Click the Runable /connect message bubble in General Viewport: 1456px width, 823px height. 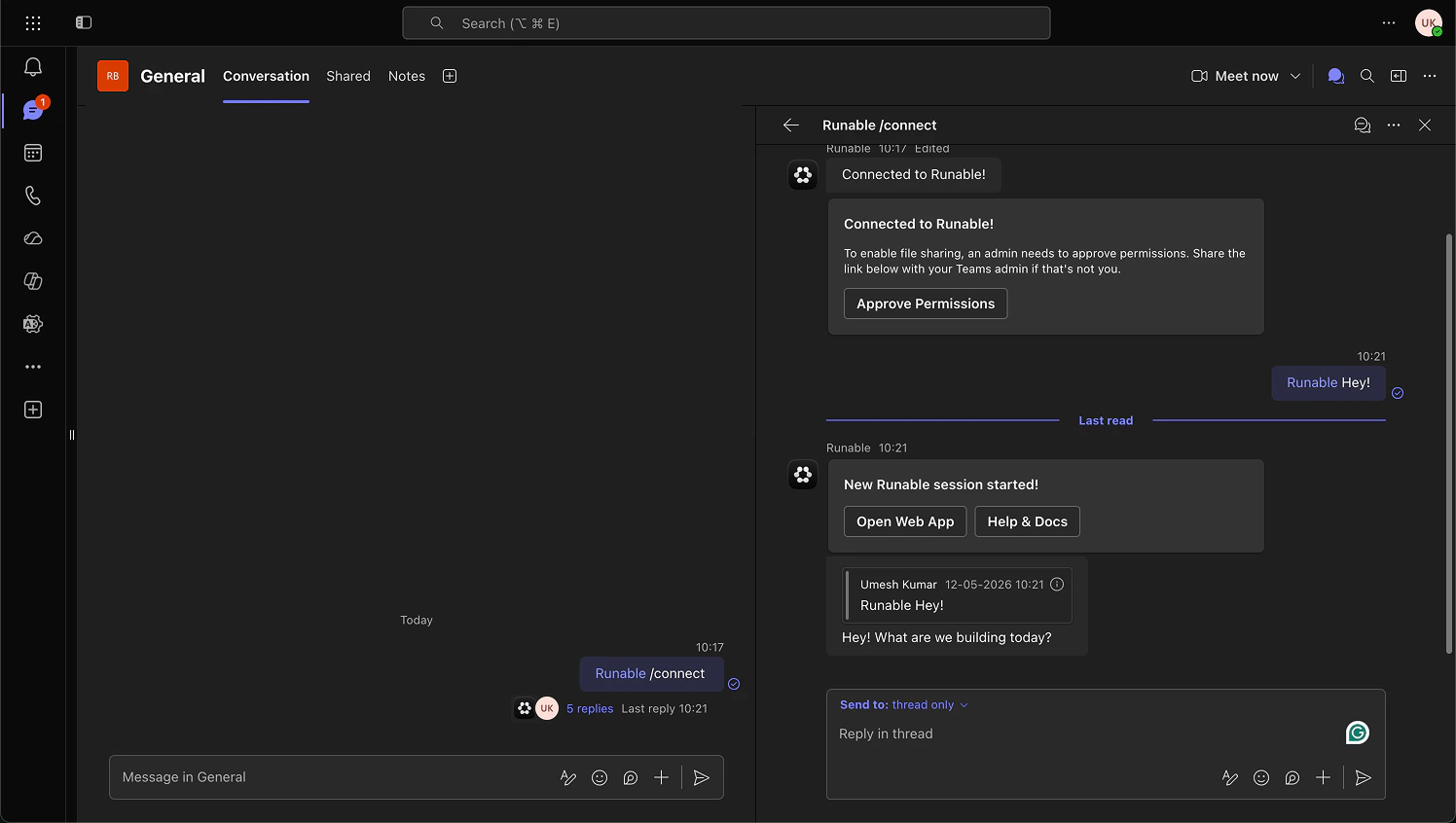(651, 673)
